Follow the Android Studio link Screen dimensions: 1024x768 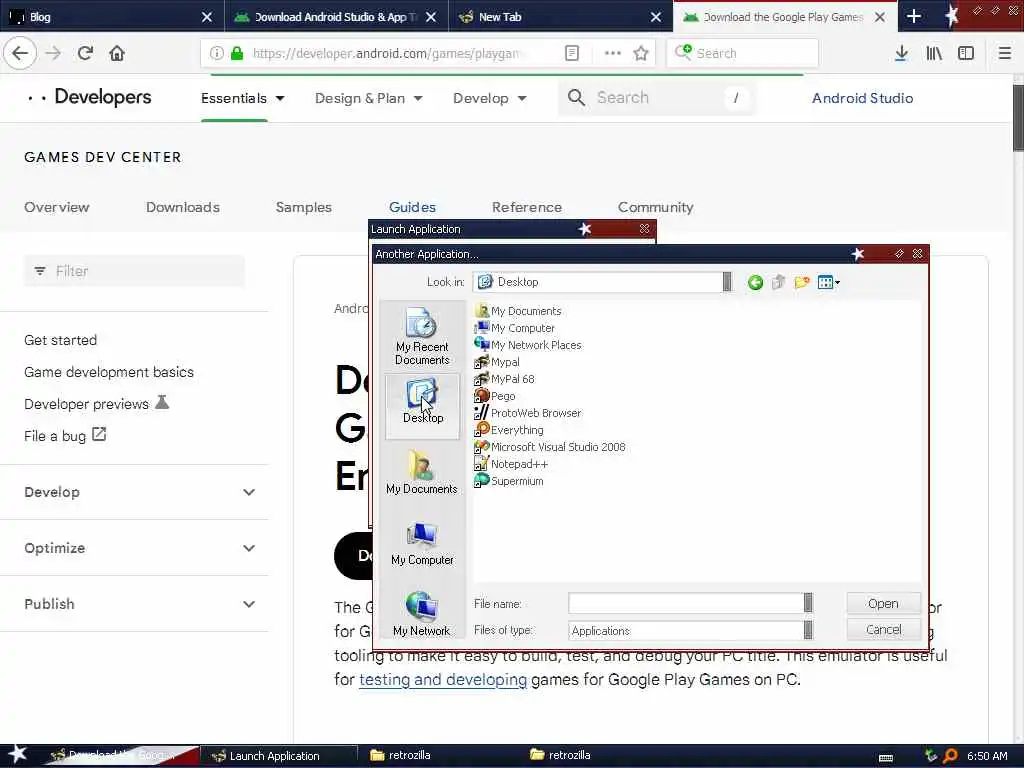coord(863,98)
